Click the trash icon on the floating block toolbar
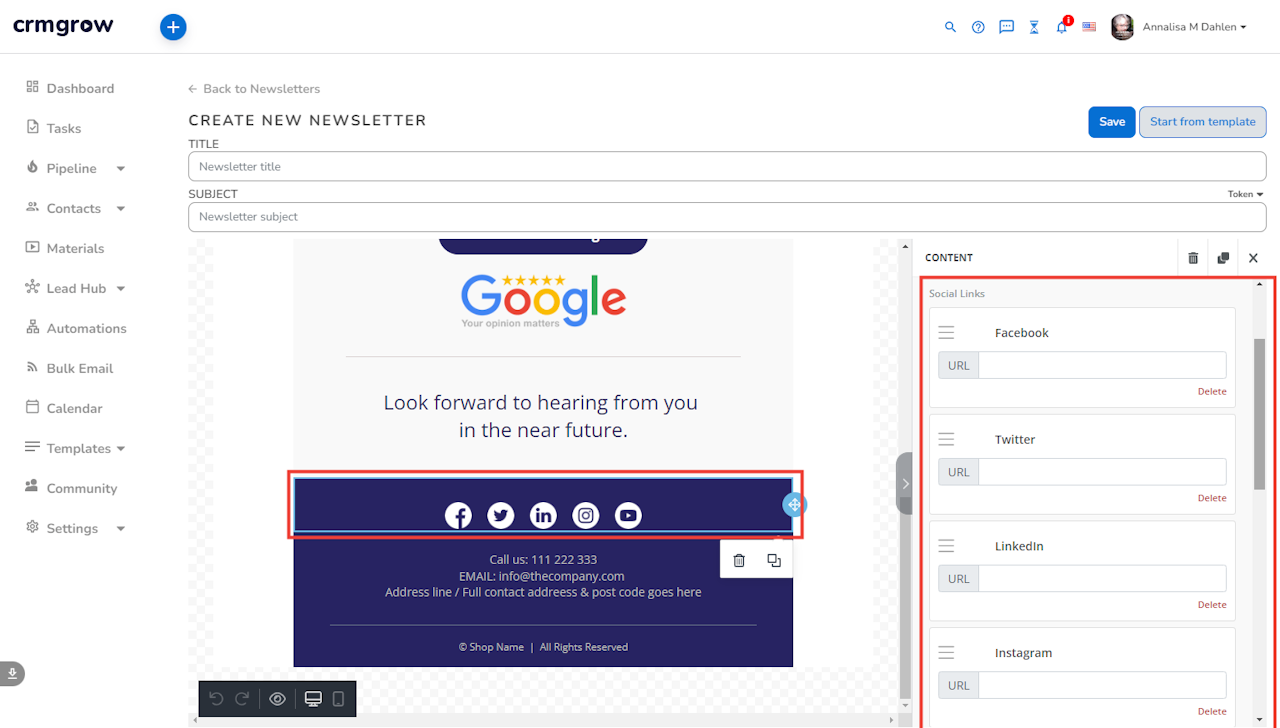The width and height of the screenshot is (1280, 728). point(739,560)
